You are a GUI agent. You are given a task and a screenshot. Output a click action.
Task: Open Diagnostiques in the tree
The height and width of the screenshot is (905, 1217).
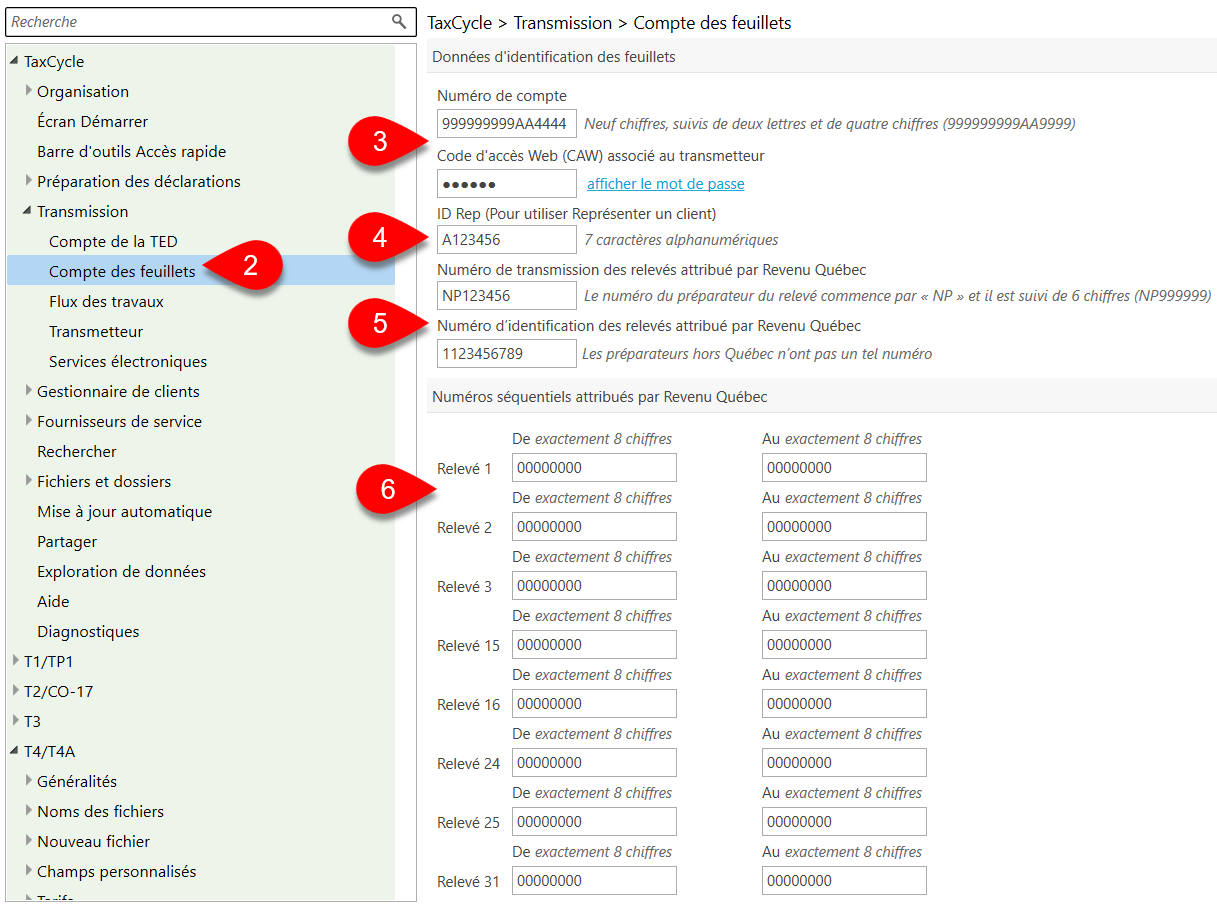(x=88, y=631)
